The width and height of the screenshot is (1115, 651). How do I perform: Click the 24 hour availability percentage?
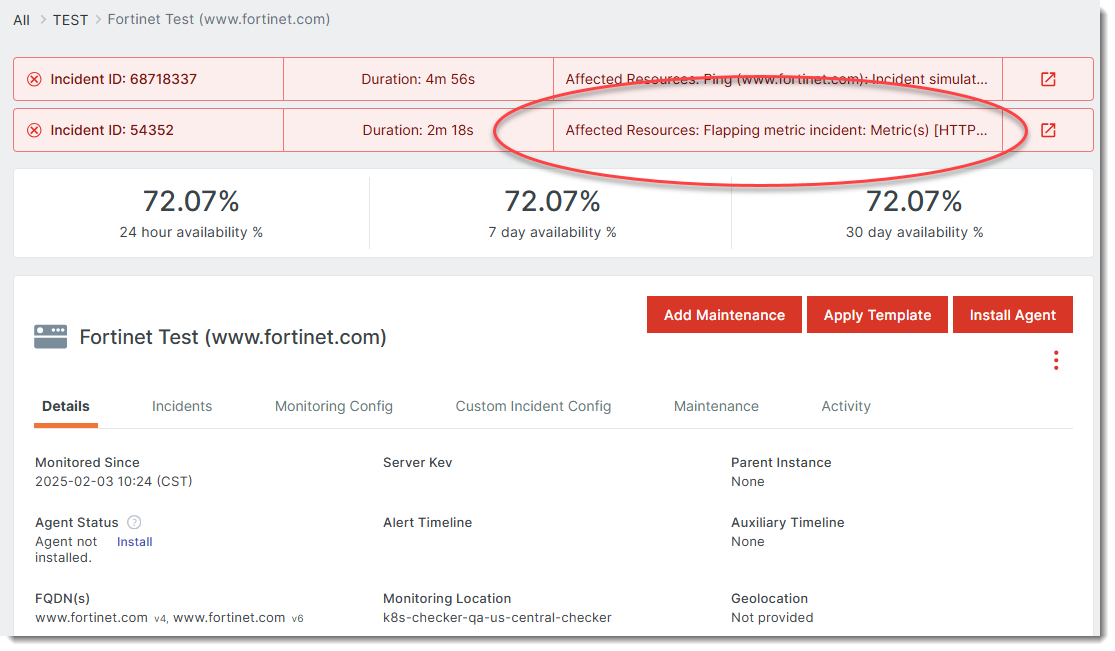click(191, 202)
